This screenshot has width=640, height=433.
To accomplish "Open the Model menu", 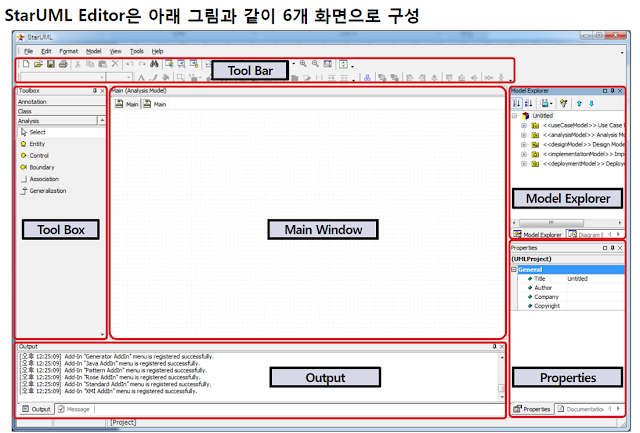I will (x=93, y=51).
